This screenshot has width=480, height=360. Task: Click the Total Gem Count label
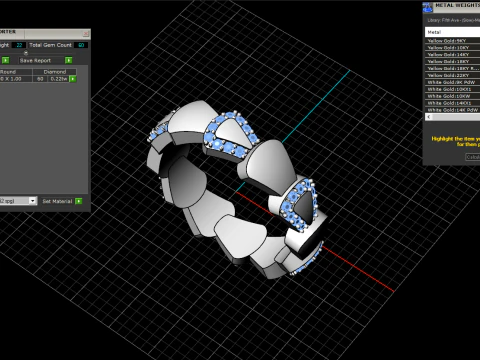[x=50, y=45]
